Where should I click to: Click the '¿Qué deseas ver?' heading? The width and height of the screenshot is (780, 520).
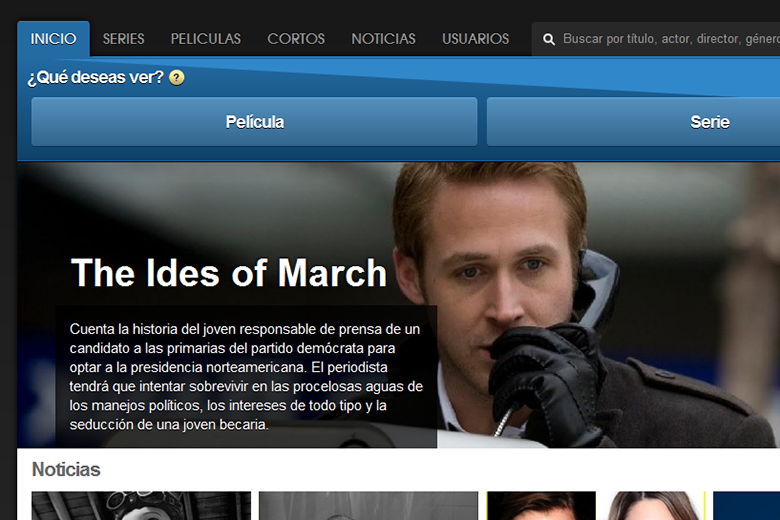[x=96, y=78]
